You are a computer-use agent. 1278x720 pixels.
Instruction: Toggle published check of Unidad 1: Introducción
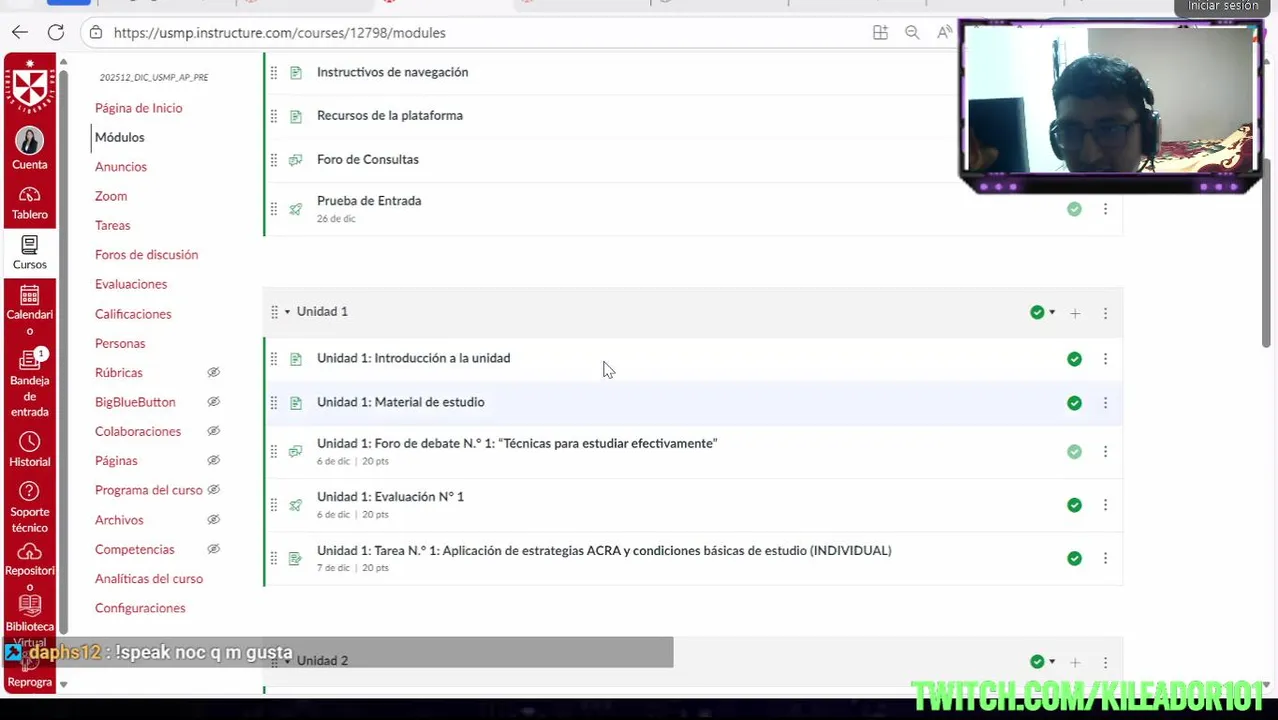[1074, 359]
